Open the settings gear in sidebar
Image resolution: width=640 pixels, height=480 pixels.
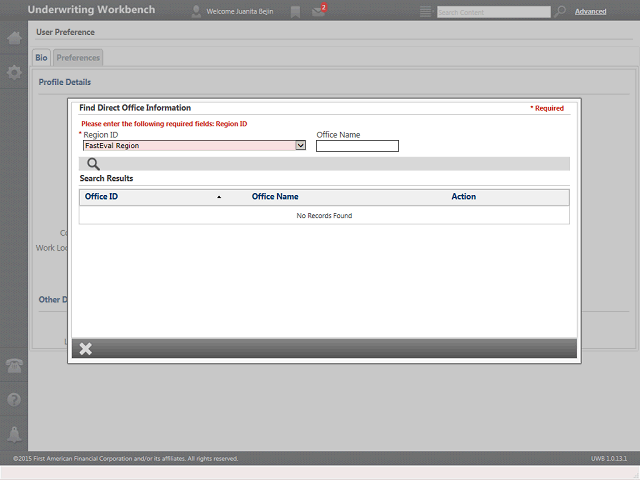click(14, 73)
